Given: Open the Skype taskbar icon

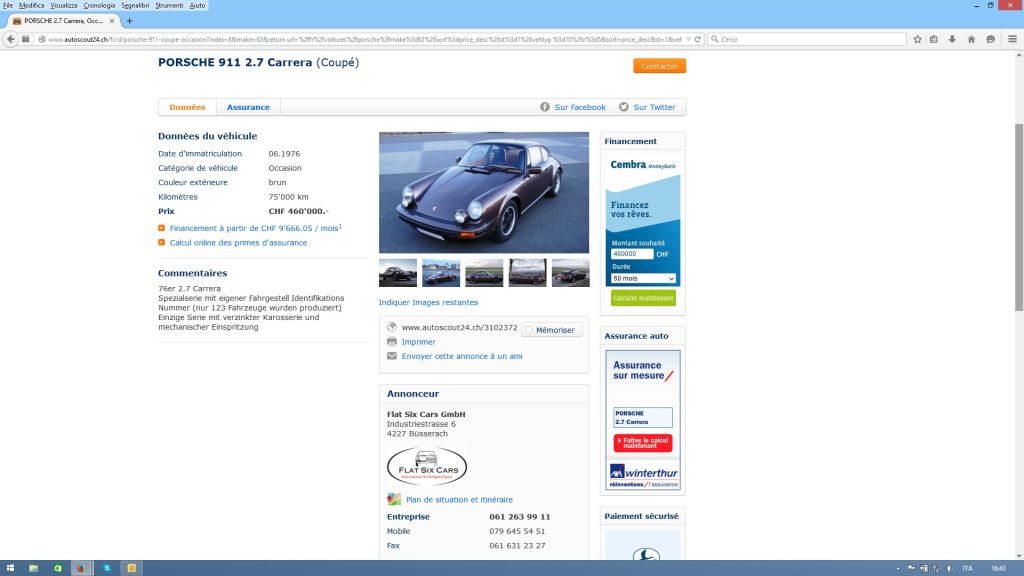Looking at the screenshot, I should 107,568.
